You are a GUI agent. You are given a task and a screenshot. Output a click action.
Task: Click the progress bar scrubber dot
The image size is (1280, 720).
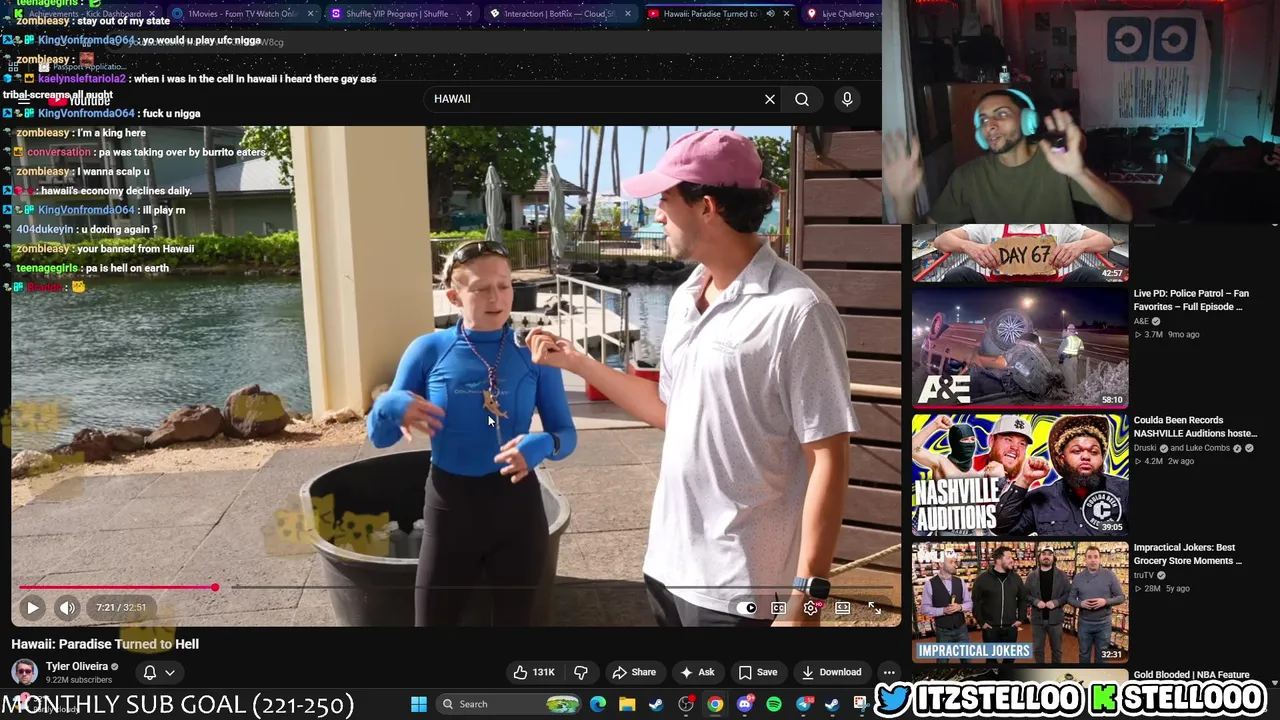[x=214, y=587]
